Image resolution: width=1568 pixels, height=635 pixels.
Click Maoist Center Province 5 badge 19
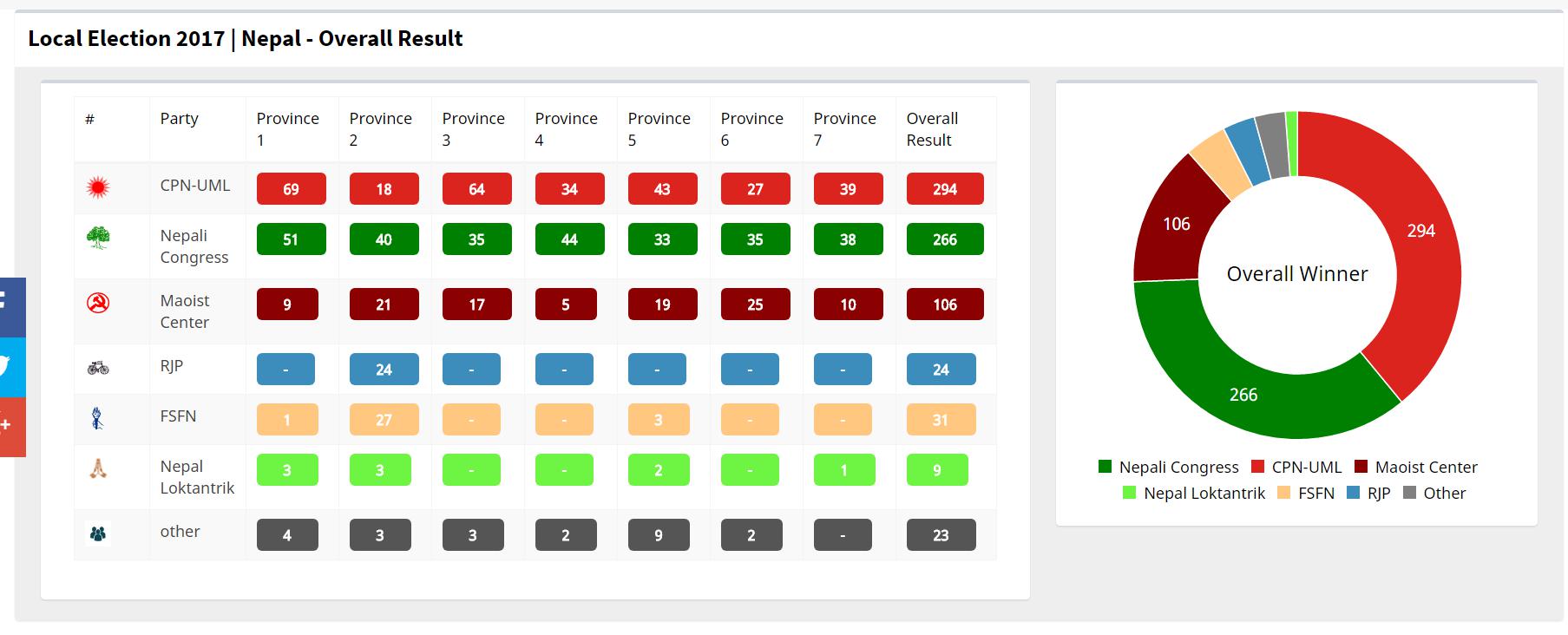click(x=662, y=304)
